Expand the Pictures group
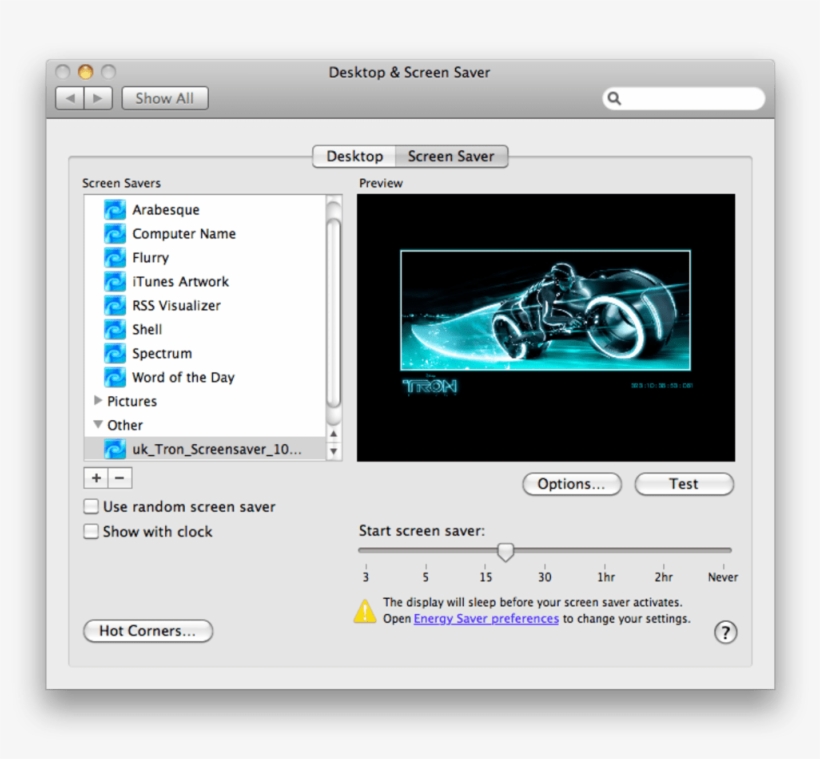820x759 pixels. (98, 401)
